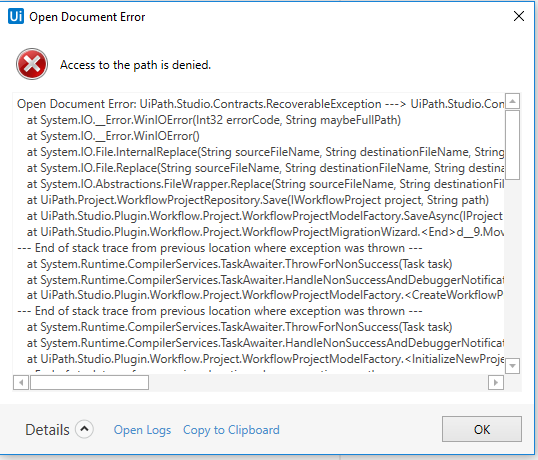Viewport: 538px width, 460px height.
Task: Click the 'Access to the path is denied.' message
Action: tap(136, 65)
